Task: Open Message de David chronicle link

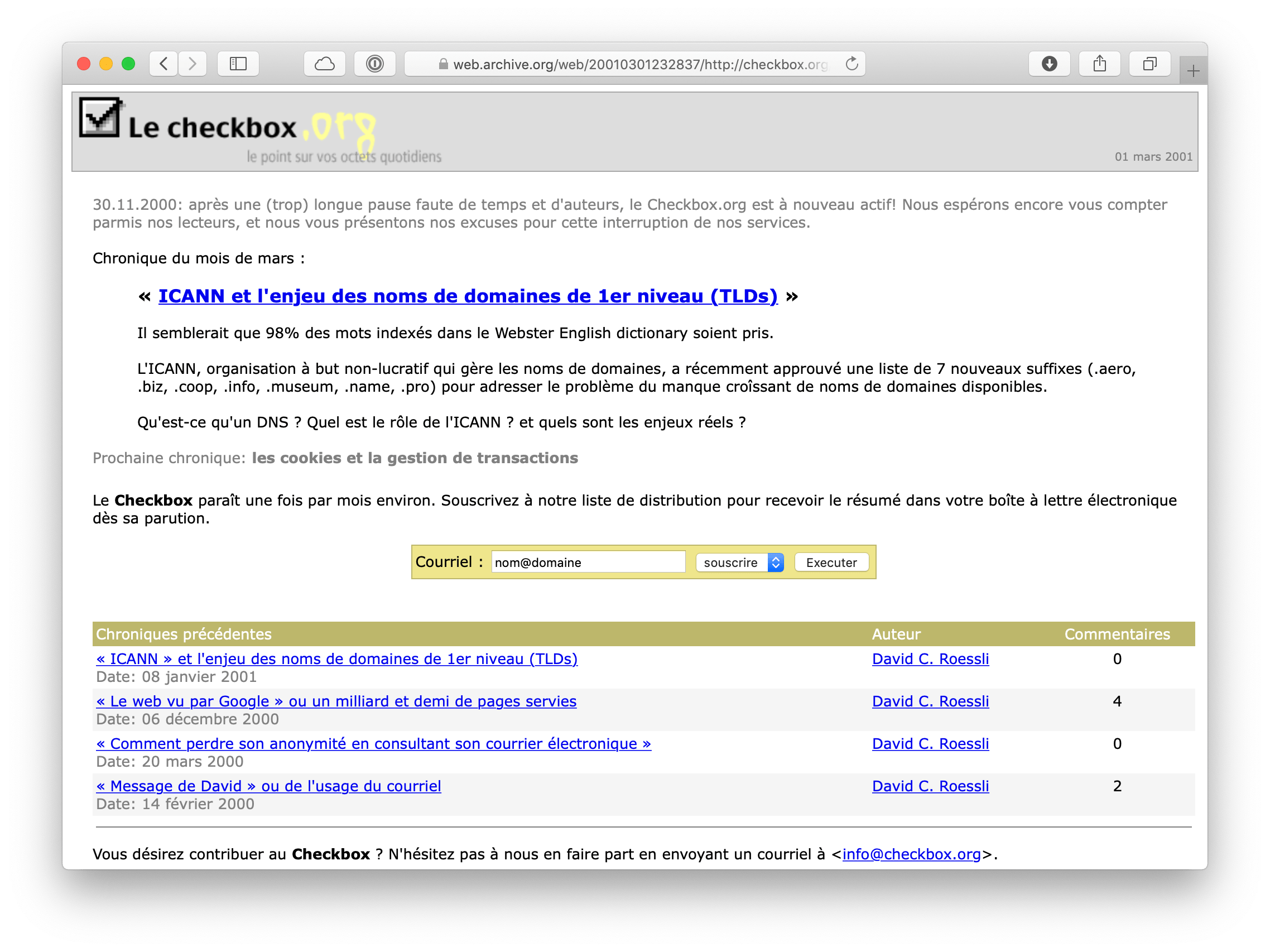Action: coord(269,786)
